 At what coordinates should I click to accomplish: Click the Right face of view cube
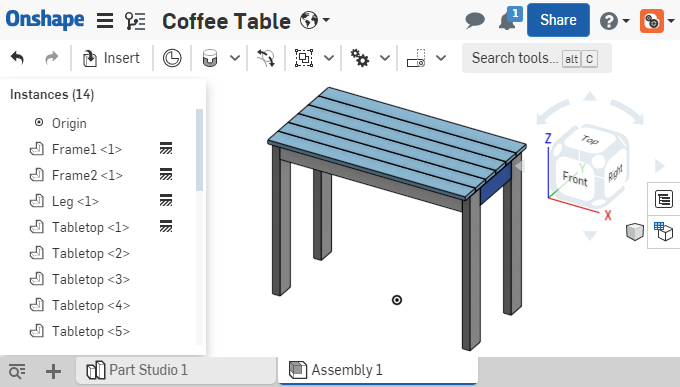pos(615,172)
